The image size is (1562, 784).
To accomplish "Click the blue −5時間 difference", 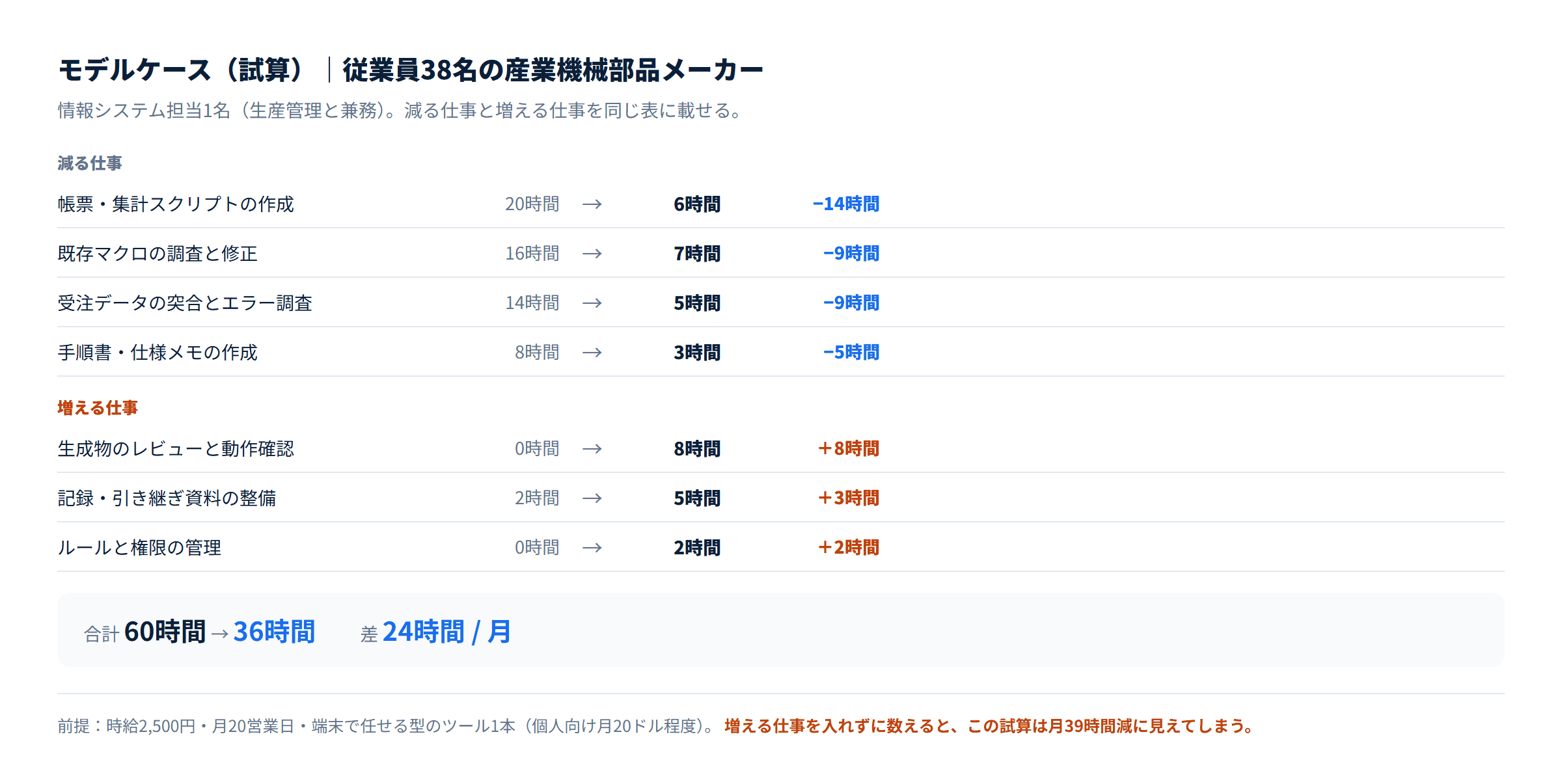I will pyautogui.click(x=851, y=353).
